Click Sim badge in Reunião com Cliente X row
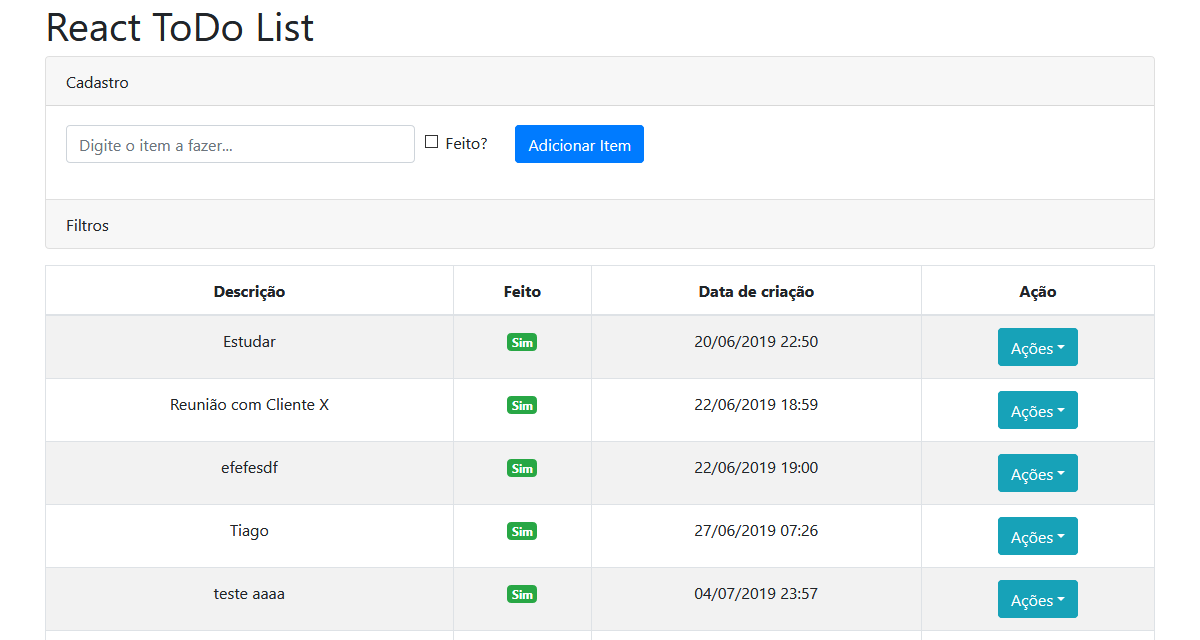 [522, 406]
